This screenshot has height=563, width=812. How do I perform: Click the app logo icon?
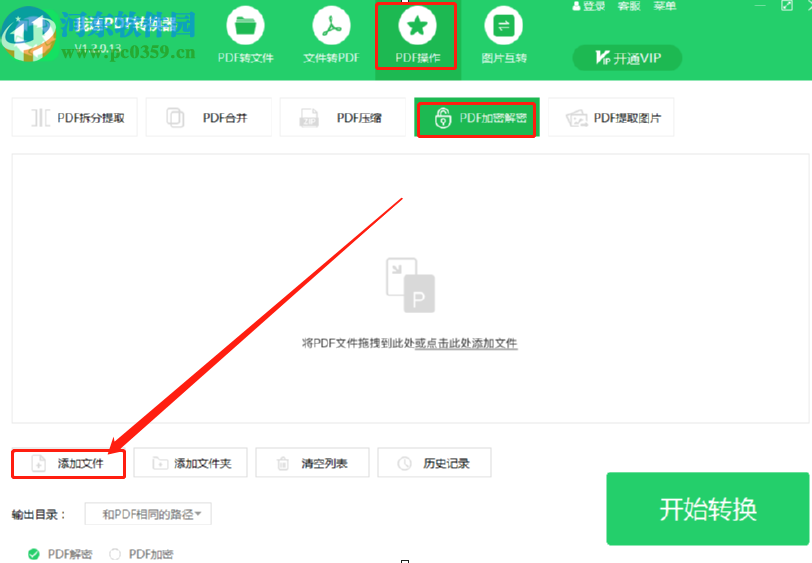coord(28,35)
